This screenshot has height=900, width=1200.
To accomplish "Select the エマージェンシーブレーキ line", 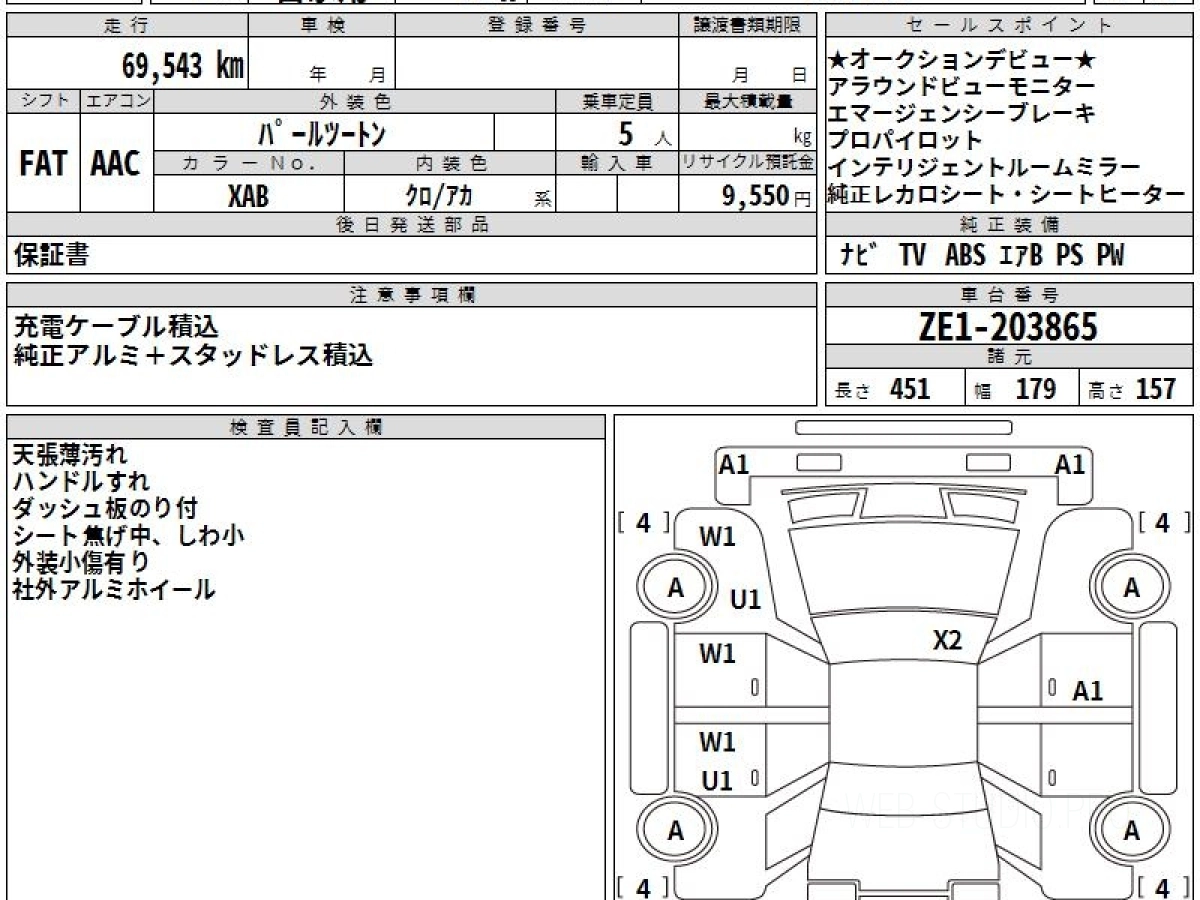I will tap(962, 114).
